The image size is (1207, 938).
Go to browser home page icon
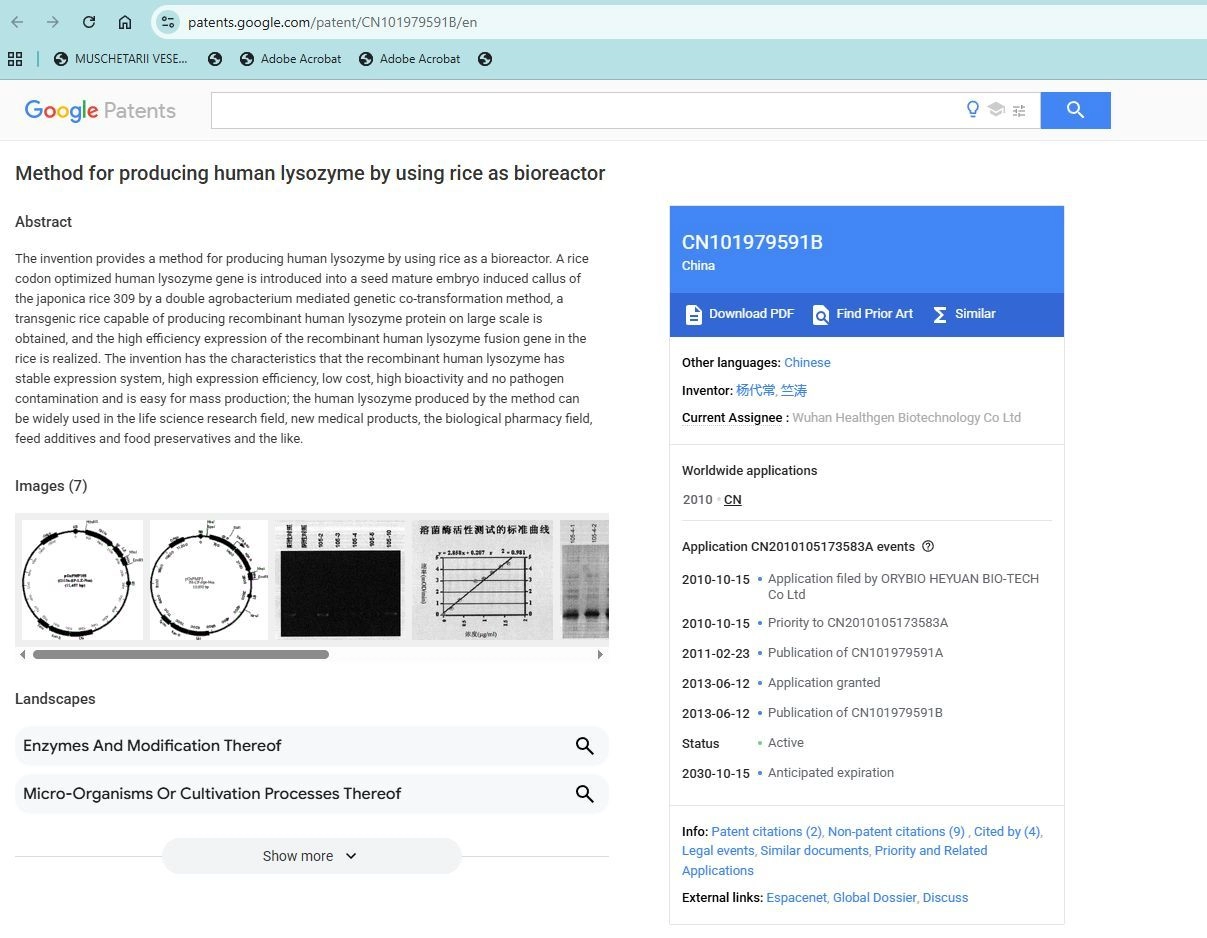tap(125, 22)
